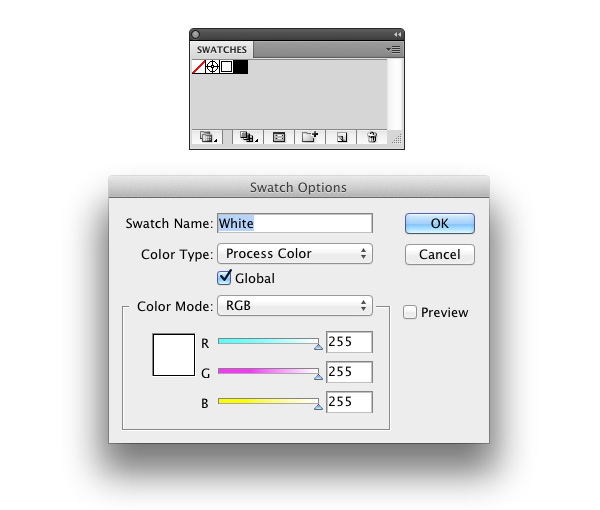Screen dimensions: 600x510
Task: Open the Swatches panel flyout menu
Action: [393, 49]
